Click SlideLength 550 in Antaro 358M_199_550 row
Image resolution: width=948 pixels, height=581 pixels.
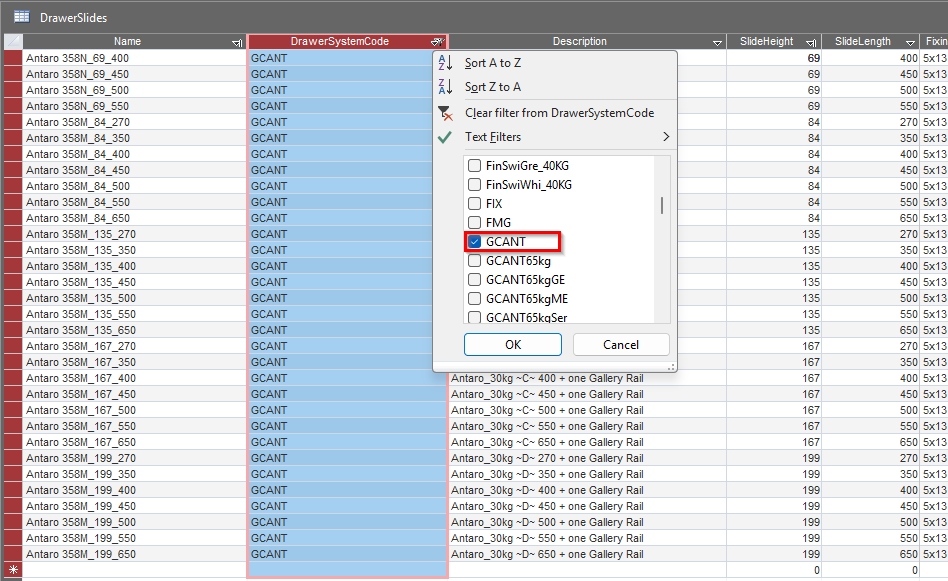[871, 538]
